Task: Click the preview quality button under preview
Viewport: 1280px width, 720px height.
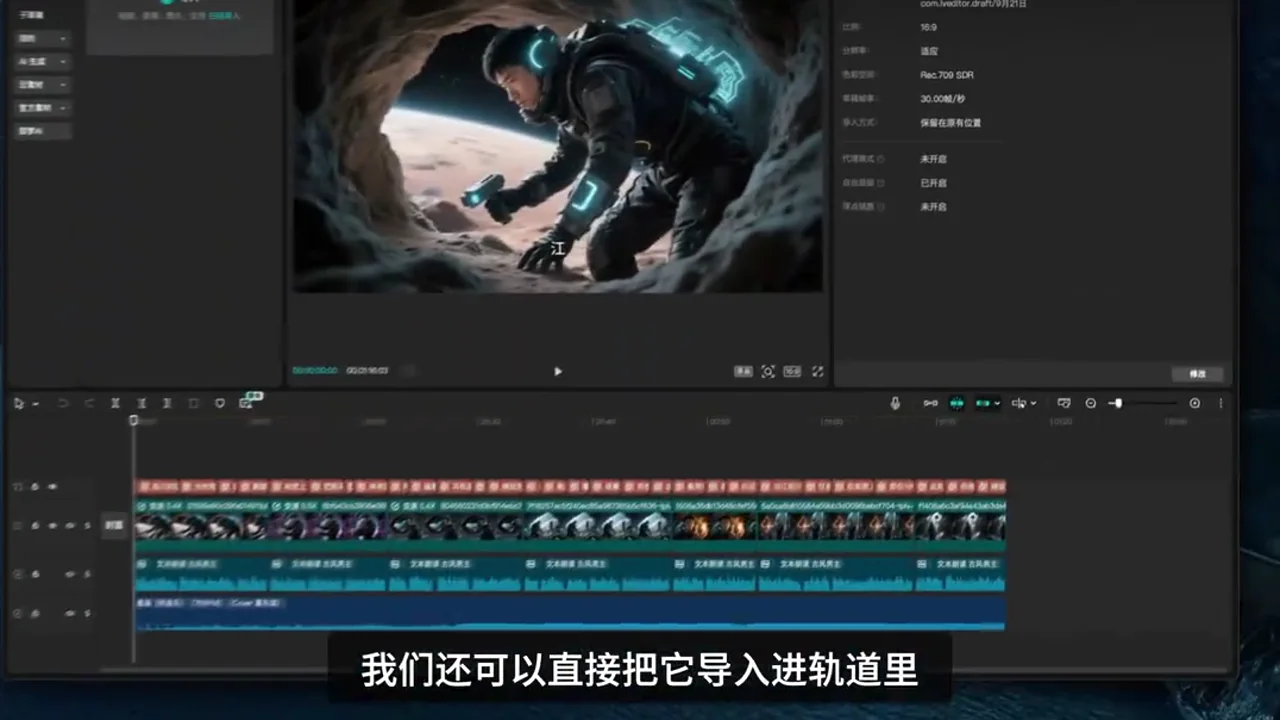Action: 743,371
